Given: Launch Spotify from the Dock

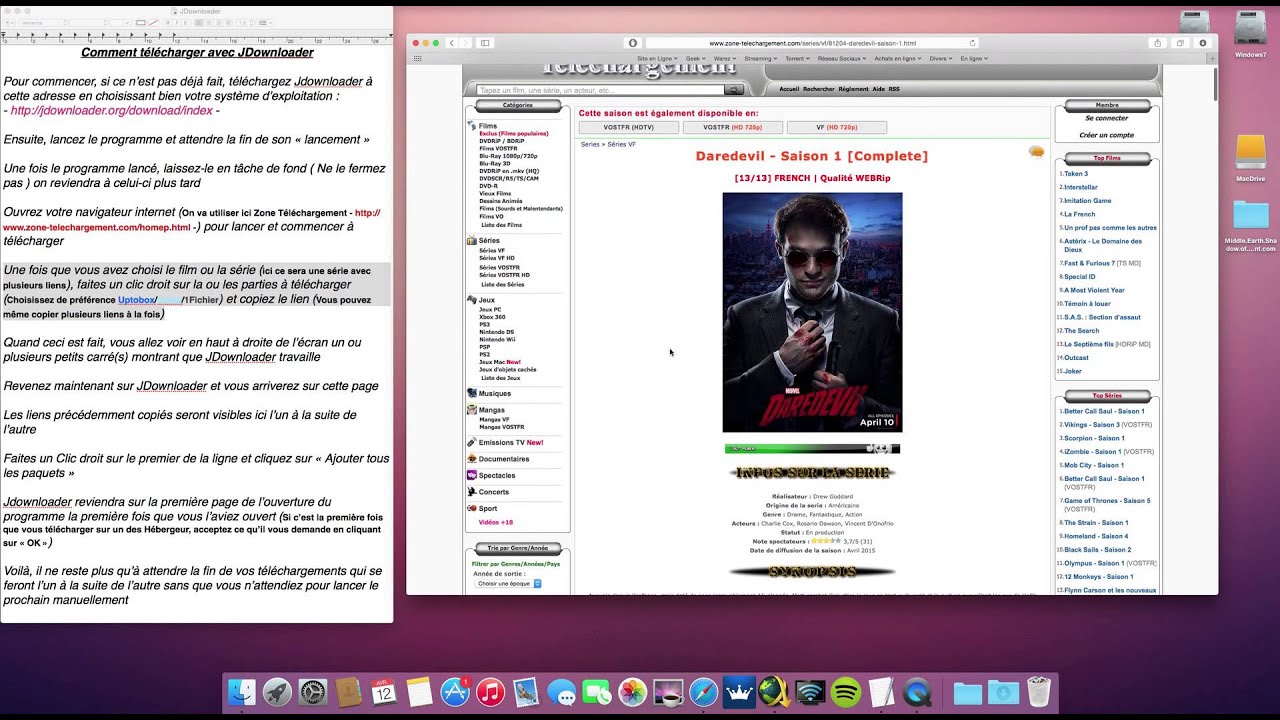Looking at the screenshot, I should click(x=846, y=692).
